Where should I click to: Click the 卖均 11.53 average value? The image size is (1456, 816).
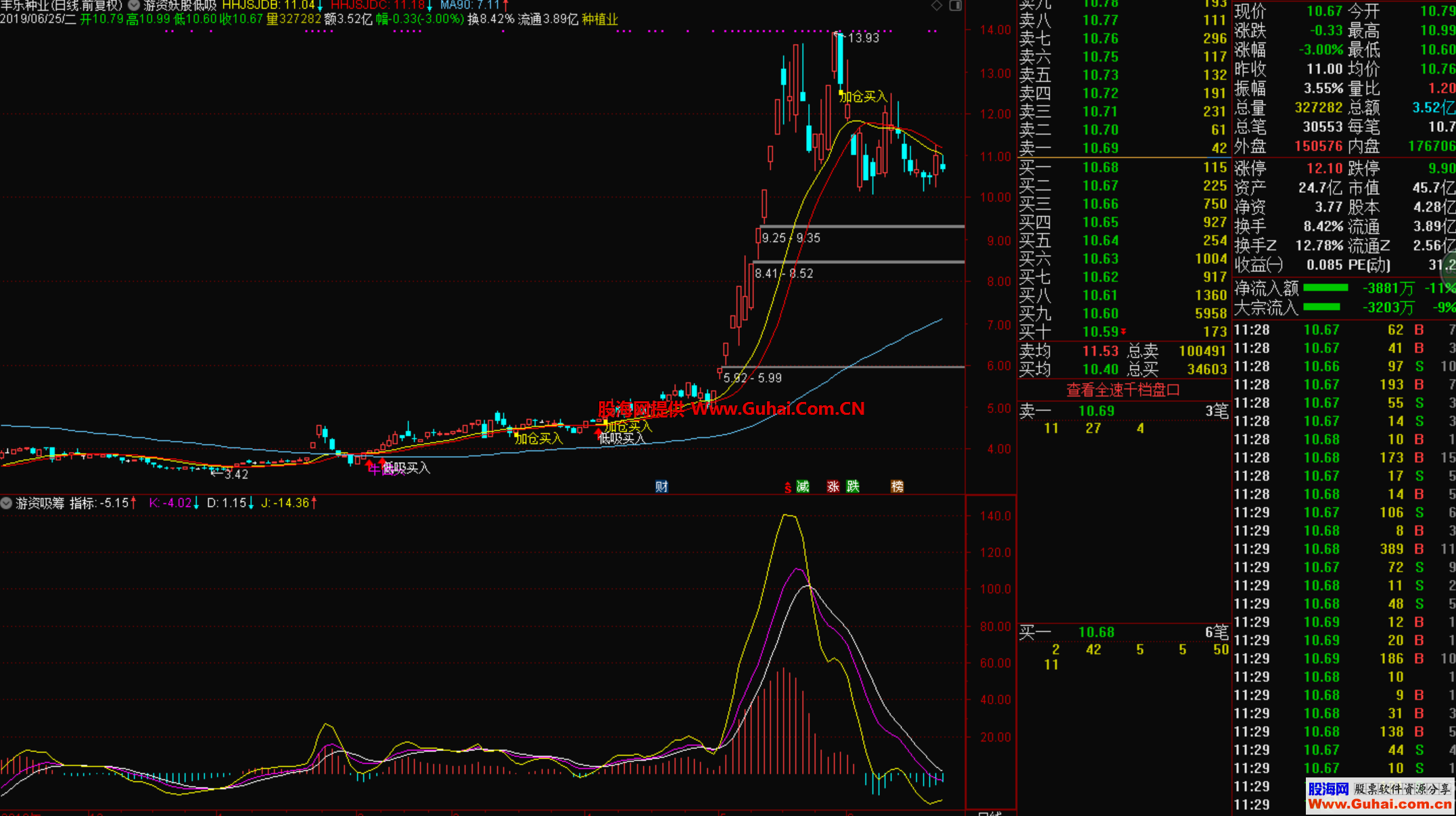coord(1100,351)
